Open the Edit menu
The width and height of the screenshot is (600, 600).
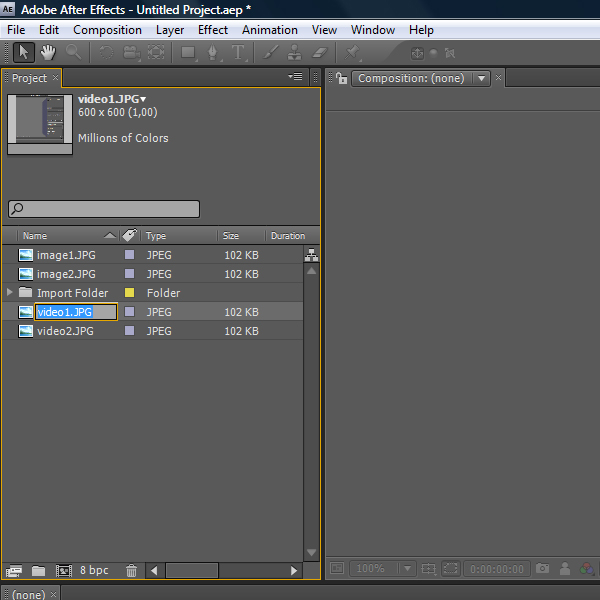(x=49, y=30)
